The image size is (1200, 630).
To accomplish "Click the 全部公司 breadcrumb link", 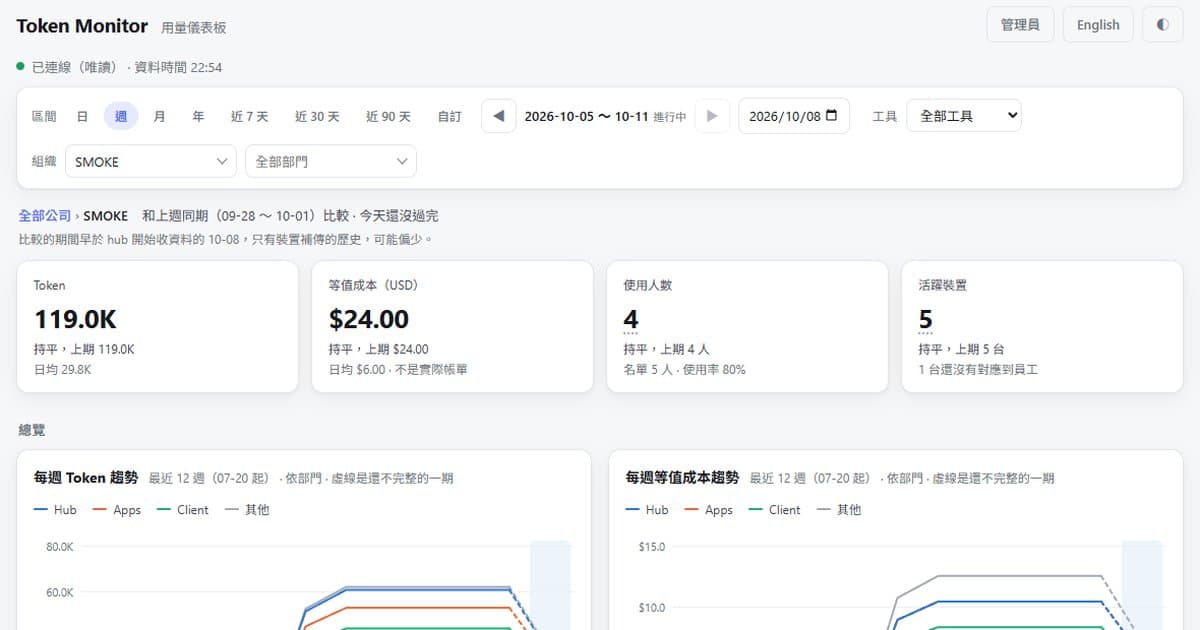I will pyautogui.click(x=45, y=215).
